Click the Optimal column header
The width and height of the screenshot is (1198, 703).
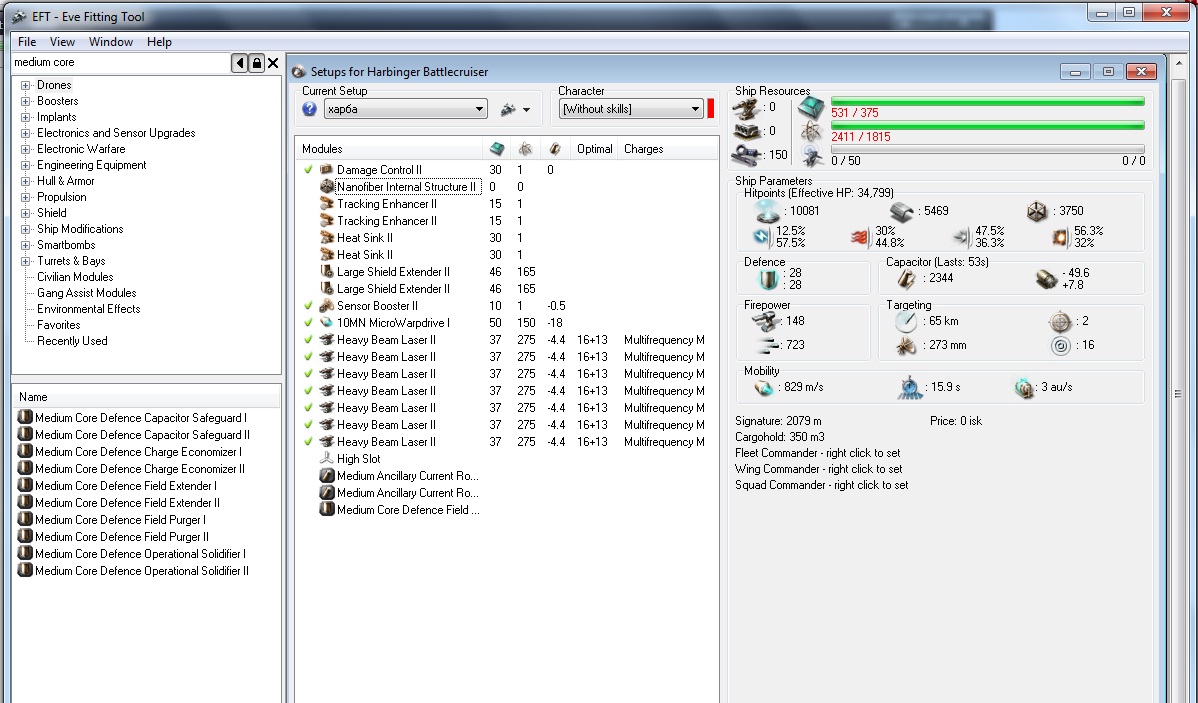(594, 149)
